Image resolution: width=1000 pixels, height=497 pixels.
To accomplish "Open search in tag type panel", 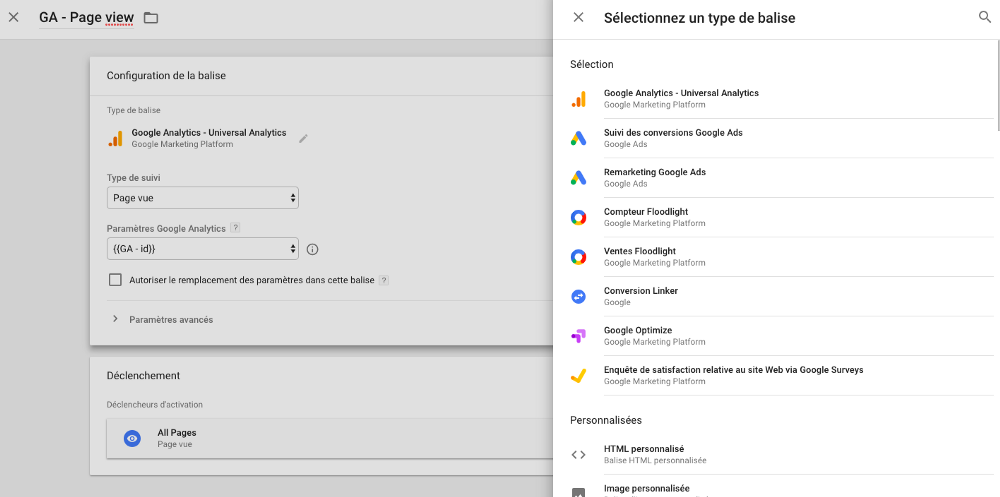I will click(x=985, y=17).
